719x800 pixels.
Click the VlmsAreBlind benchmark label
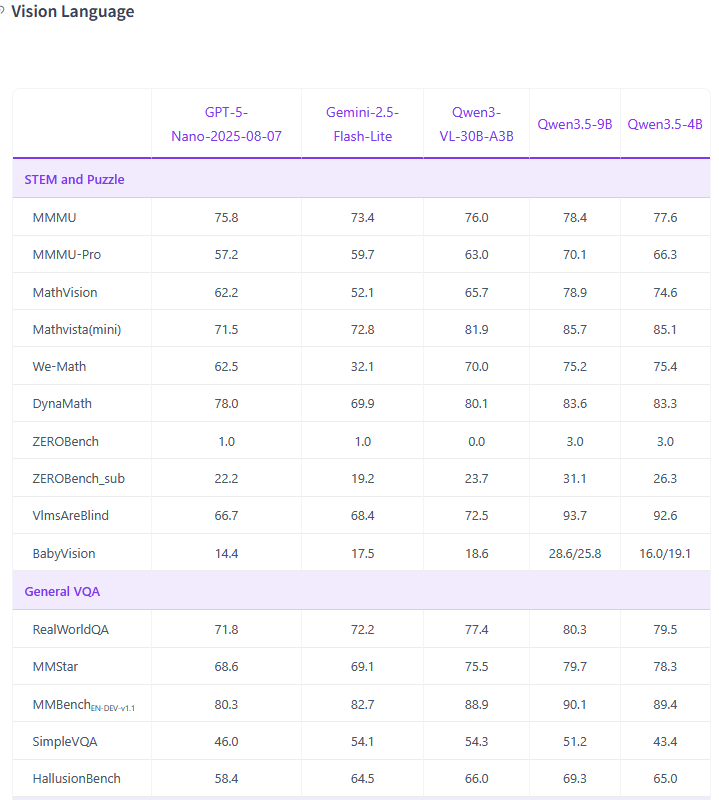click(x=73, y=516)
